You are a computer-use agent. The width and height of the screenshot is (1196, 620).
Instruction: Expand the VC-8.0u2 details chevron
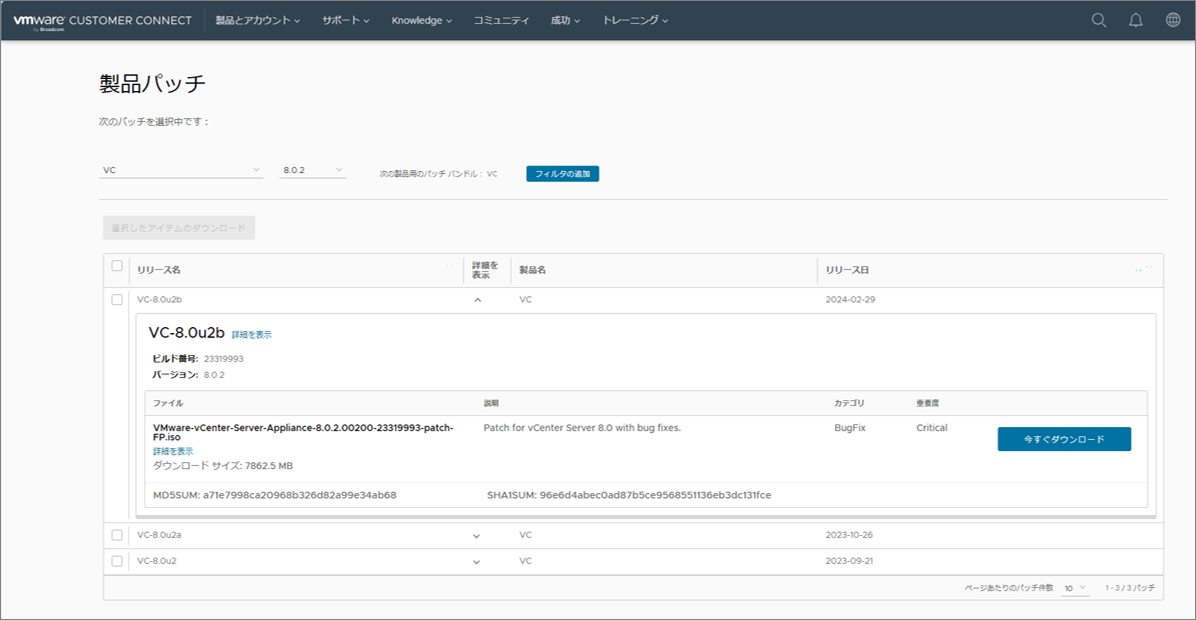click(477, 562)
